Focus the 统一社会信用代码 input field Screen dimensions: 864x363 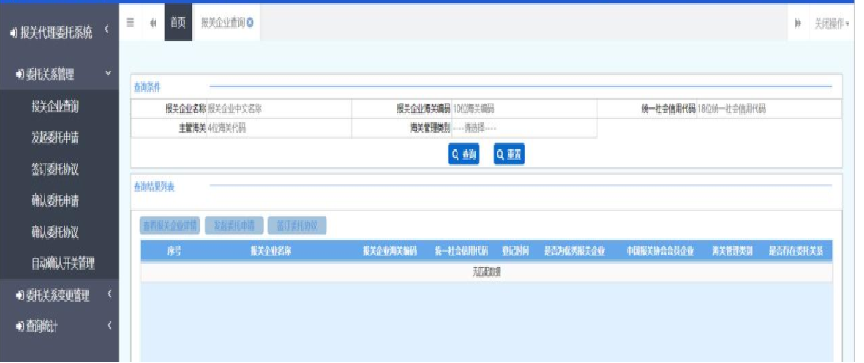769,109
